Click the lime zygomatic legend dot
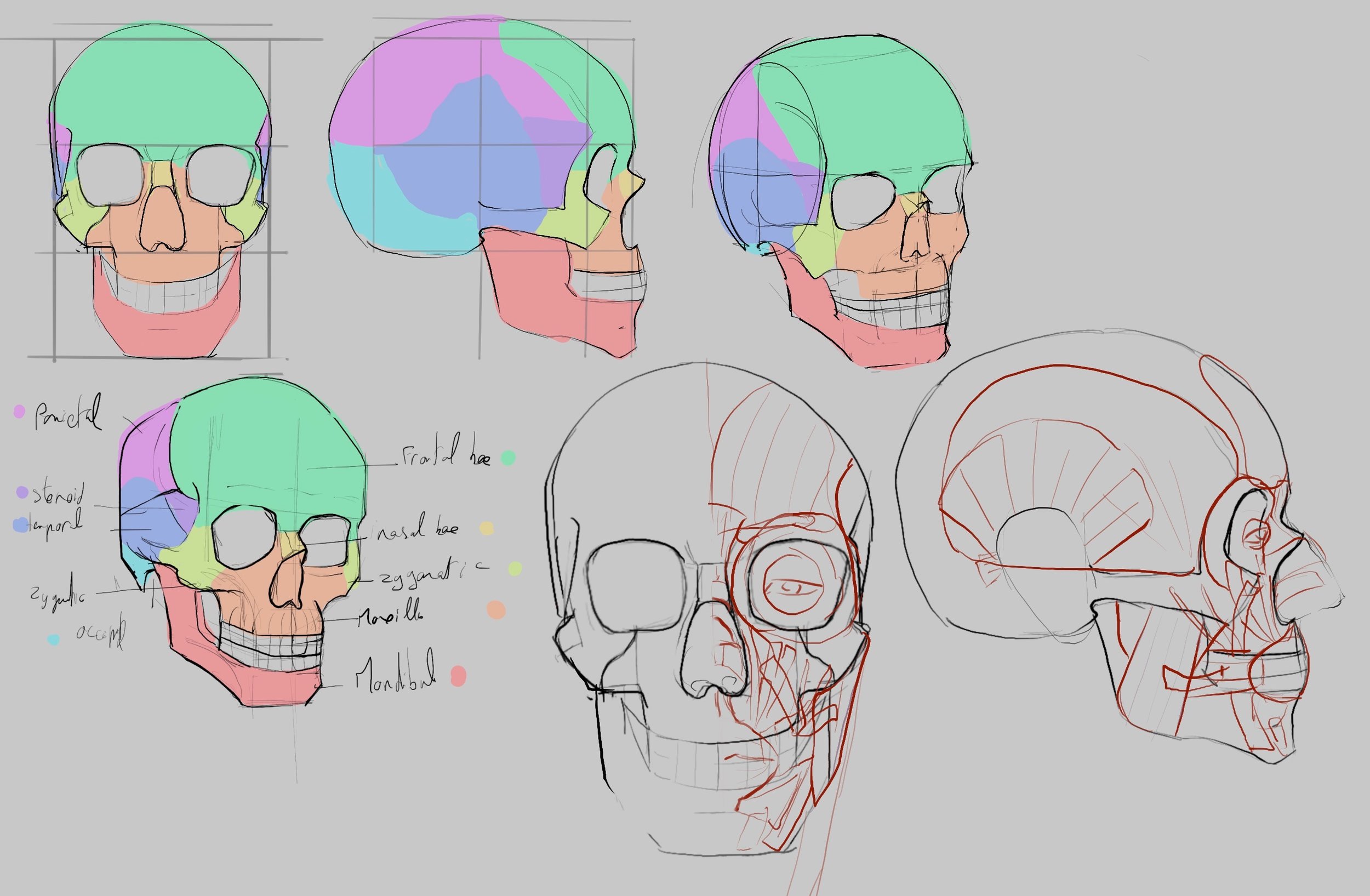 [515, 568]
